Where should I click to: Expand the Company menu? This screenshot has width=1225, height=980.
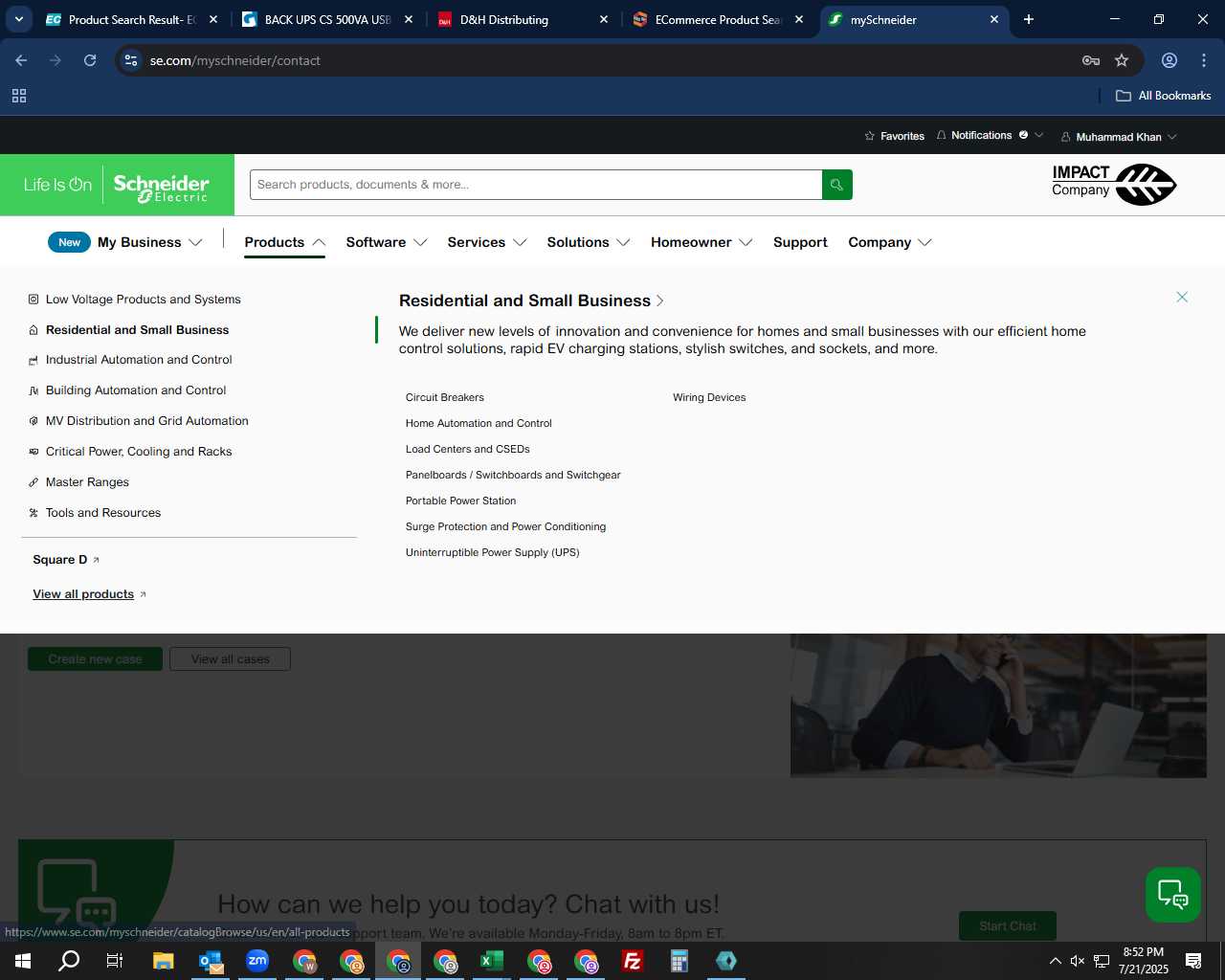(890, 242)
